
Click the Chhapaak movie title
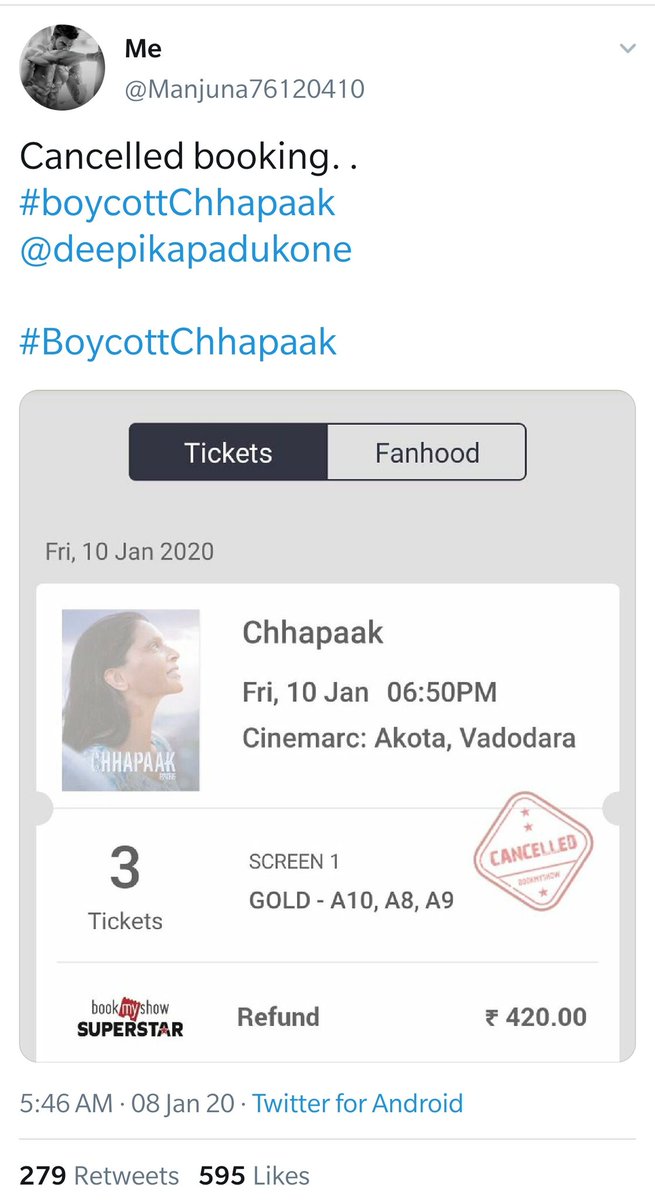(x=313, y=633)
